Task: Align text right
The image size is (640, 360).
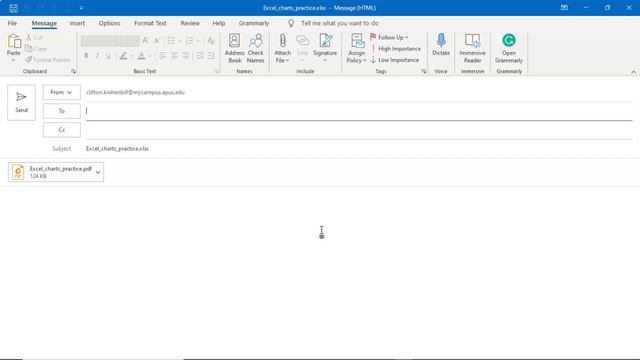Action: (x=186, y=56)
